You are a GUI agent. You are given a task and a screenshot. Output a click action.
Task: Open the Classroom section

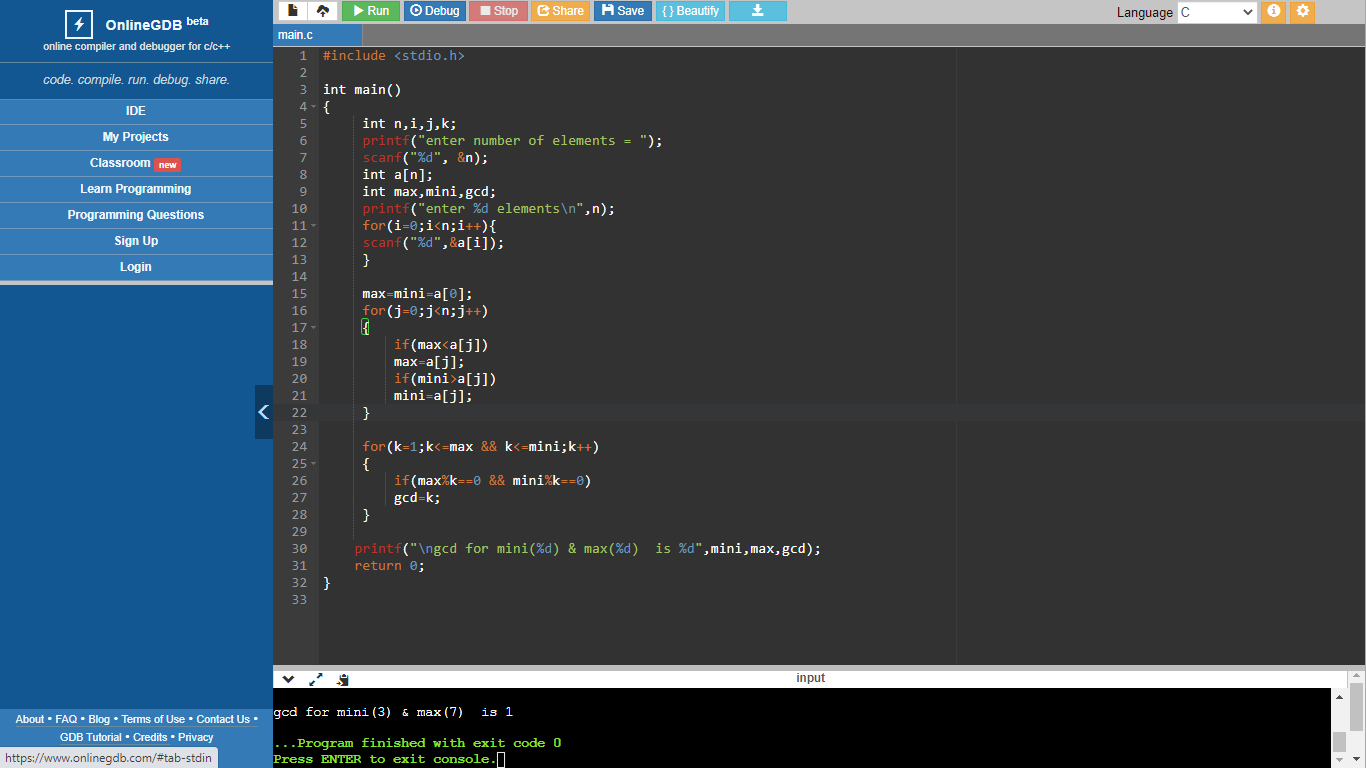(120, 163)
